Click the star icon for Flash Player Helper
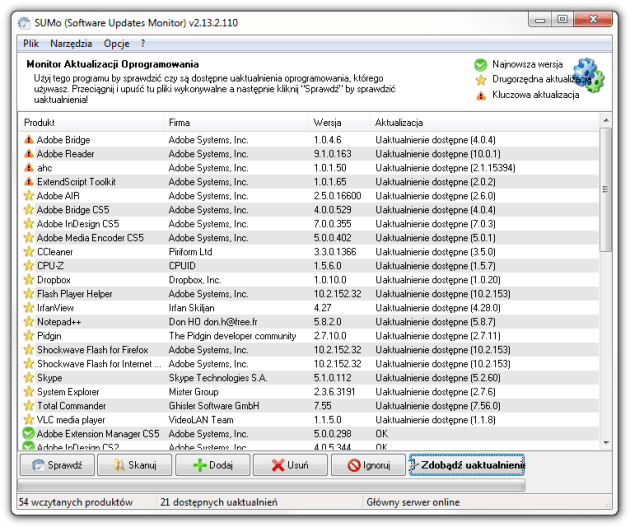Image resolution: width=630 pixels, height=527 pixels. coord(29,294)
